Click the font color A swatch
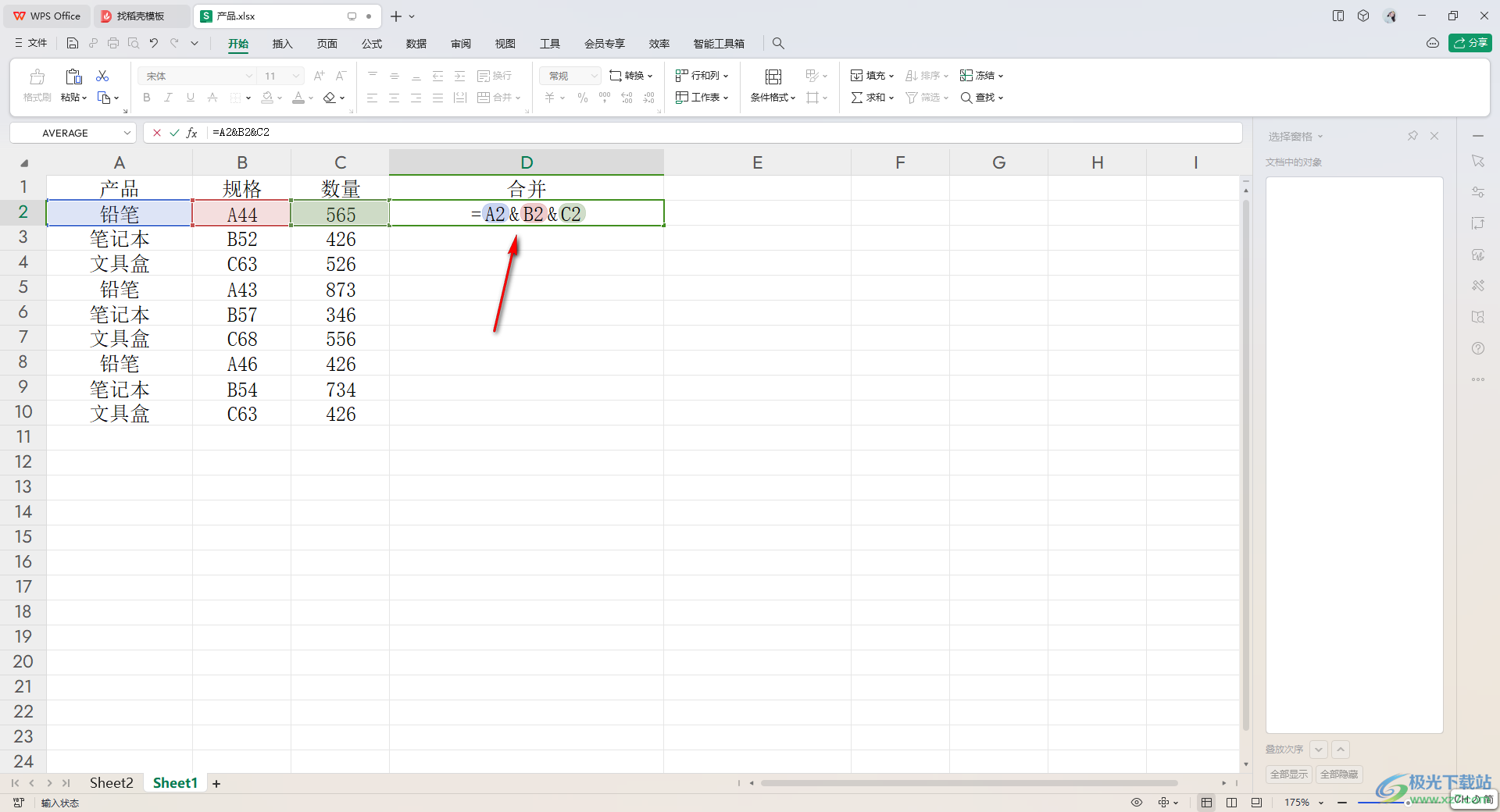 pos(298,98)
